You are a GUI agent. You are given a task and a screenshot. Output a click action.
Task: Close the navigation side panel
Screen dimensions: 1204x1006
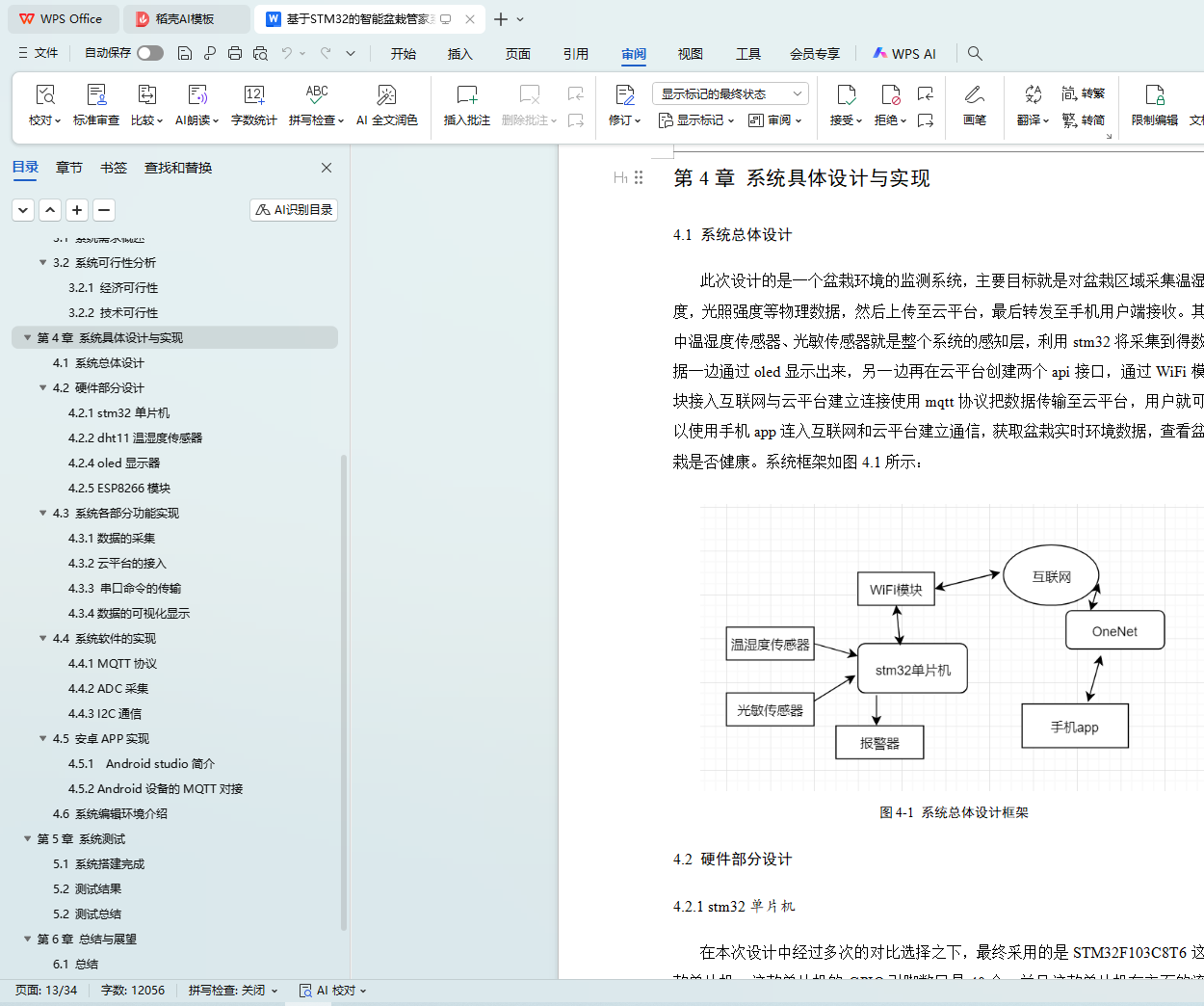(327, 168)
